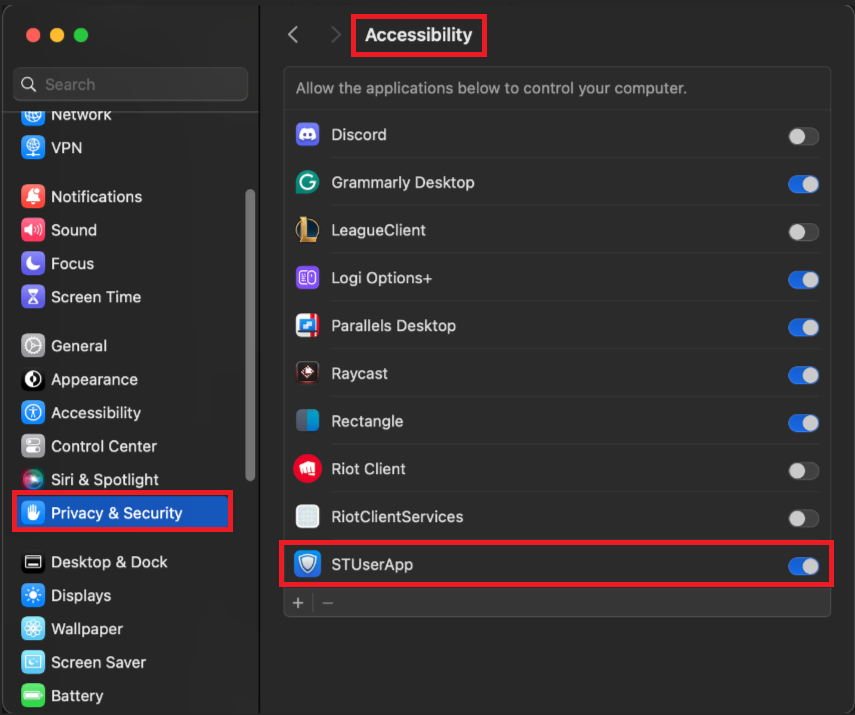Turn on Riot Client toggle
The image size is (855, 715).
point(803,471)
